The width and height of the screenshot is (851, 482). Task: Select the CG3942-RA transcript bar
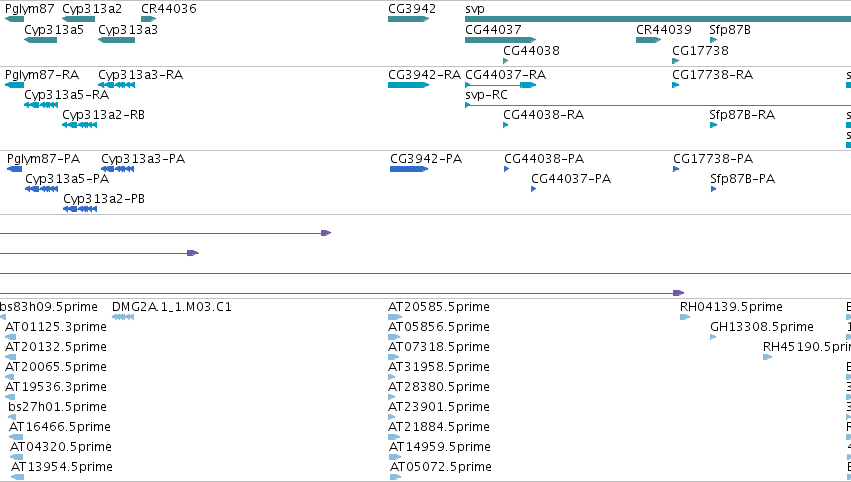click(x=409, y=85)
